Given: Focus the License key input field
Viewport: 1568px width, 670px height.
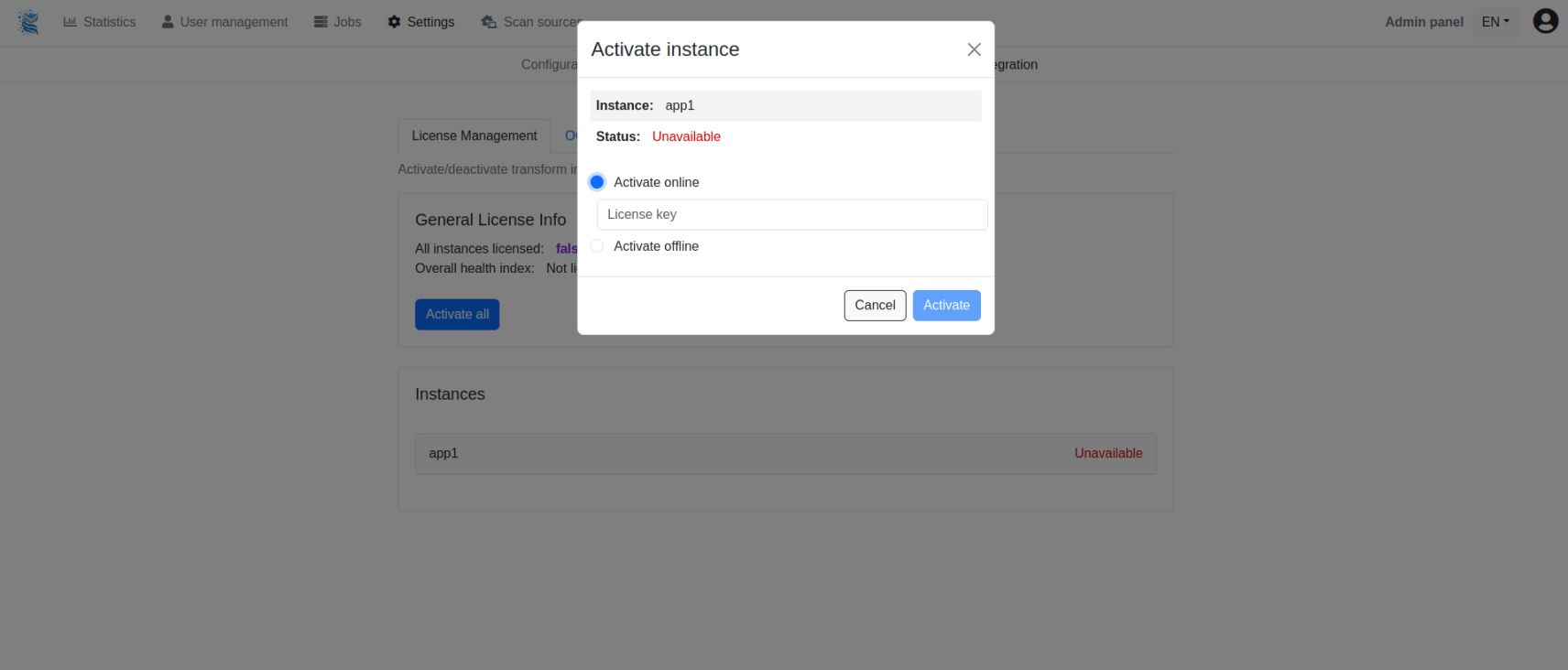Looking at the screenshot, I should pyautogui.click(x=791, y=214).
